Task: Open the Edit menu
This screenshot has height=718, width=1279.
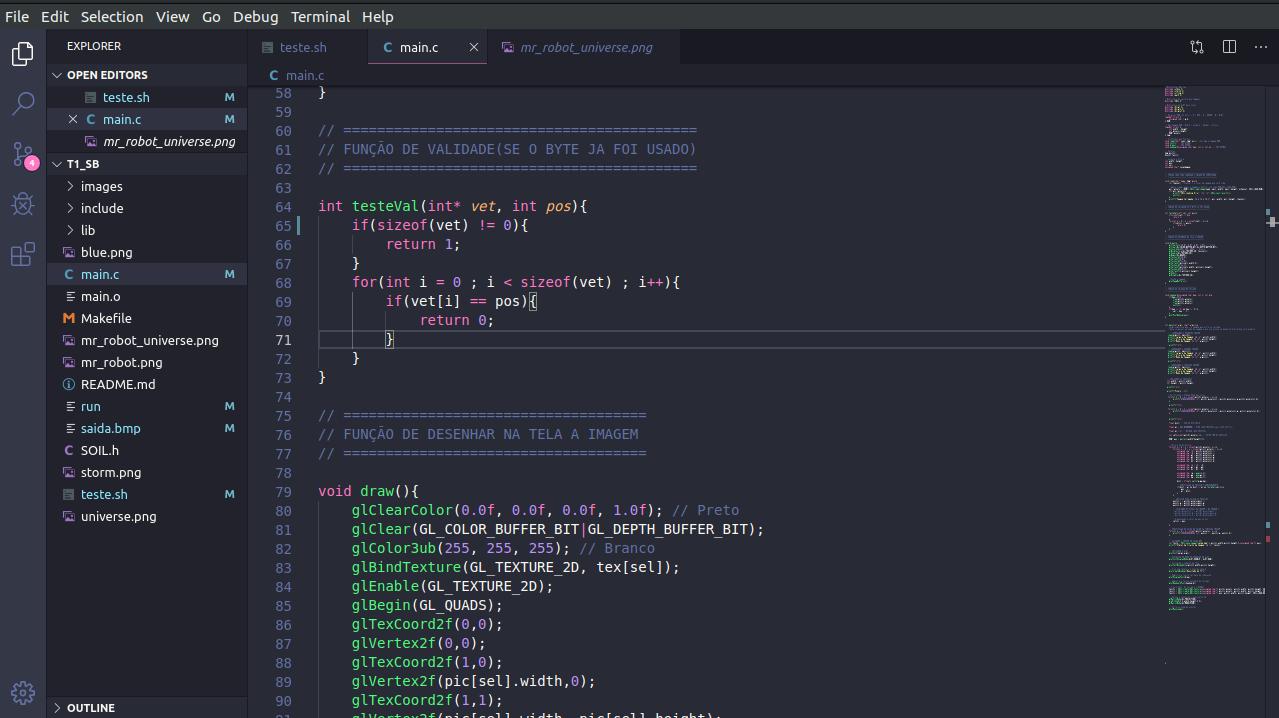Action: [55, 17]
